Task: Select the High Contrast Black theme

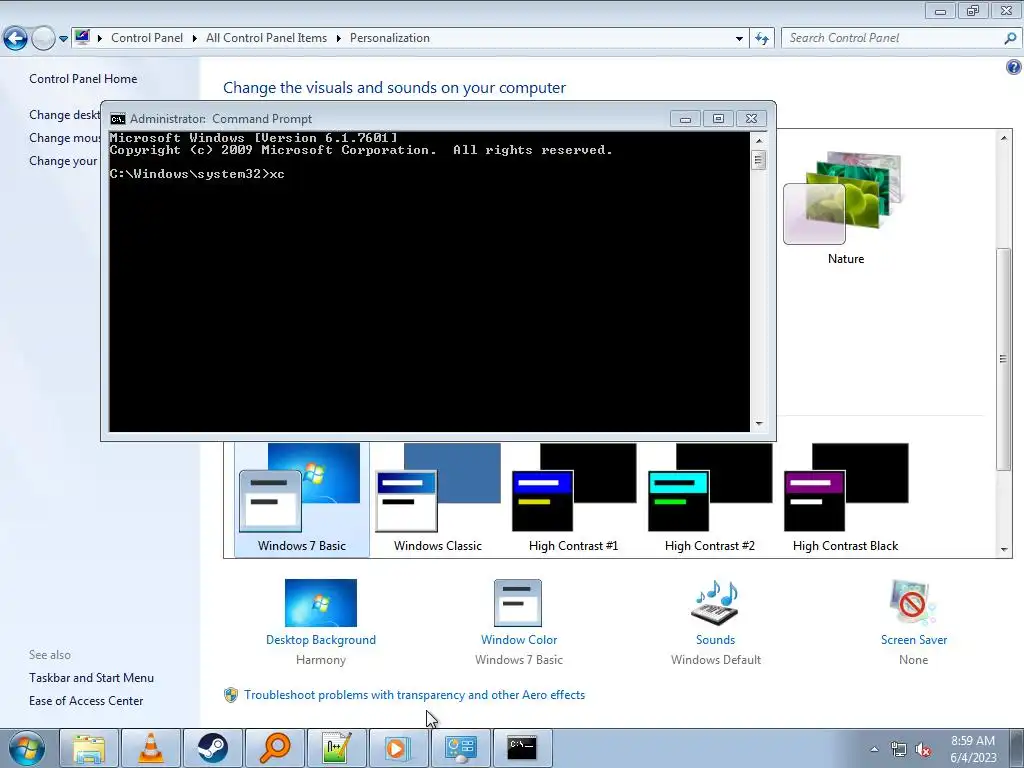Action: 845,499
